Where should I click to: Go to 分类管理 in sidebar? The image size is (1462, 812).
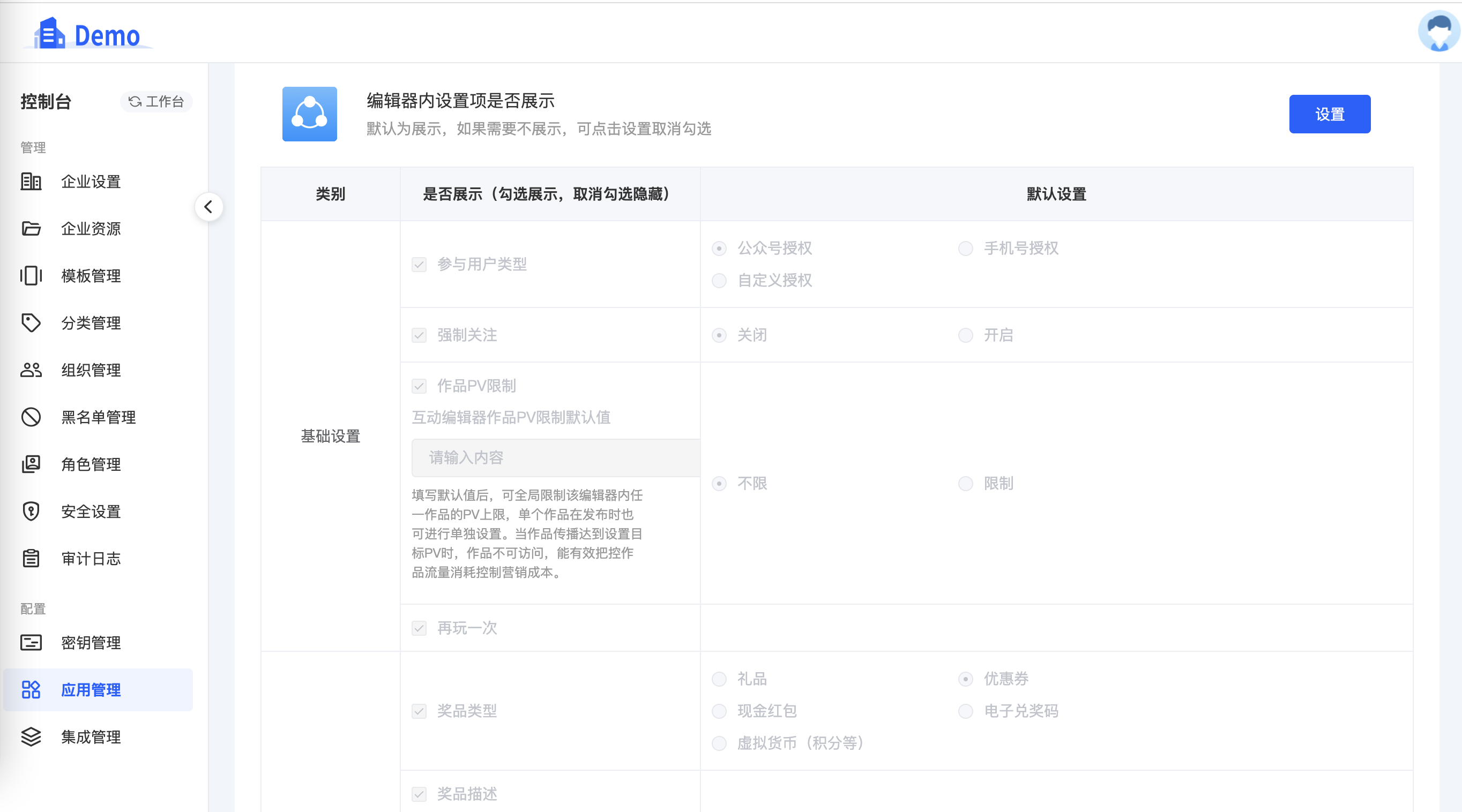pyautogui.click(x=98, y=322)
